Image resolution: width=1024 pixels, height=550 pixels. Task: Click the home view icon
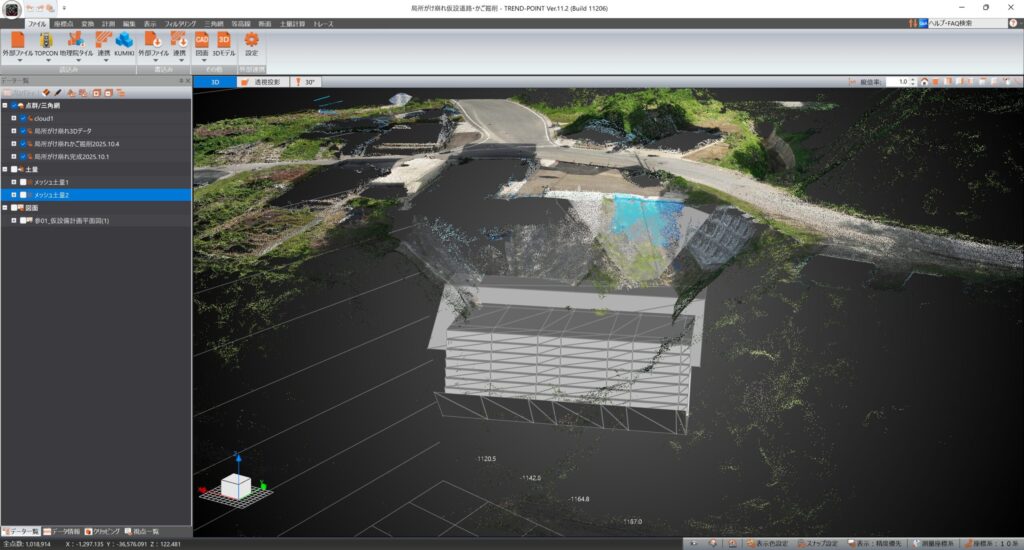924,82
